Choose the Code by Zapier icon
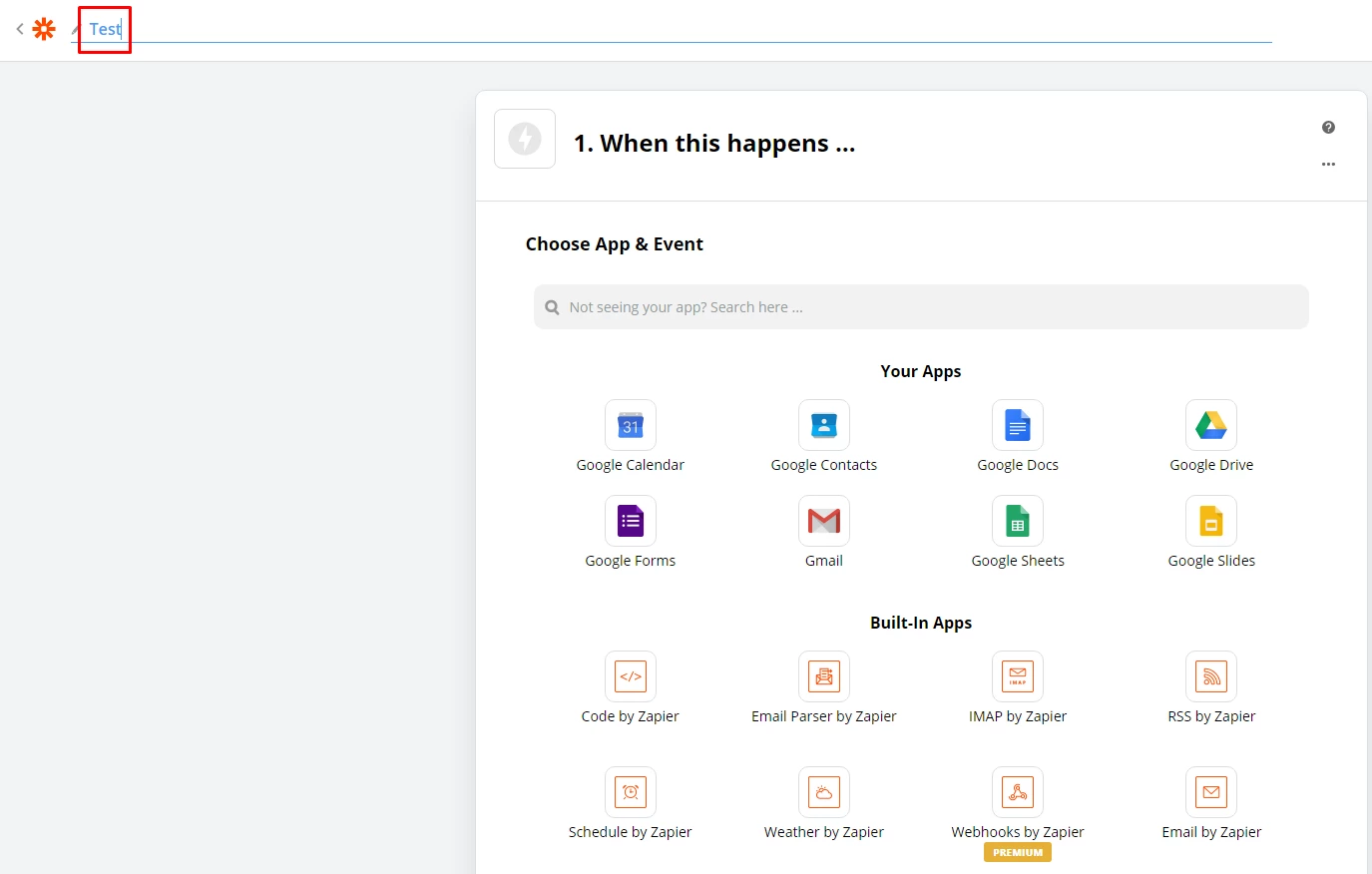The image size is (1372, 874). coord(631,676)
